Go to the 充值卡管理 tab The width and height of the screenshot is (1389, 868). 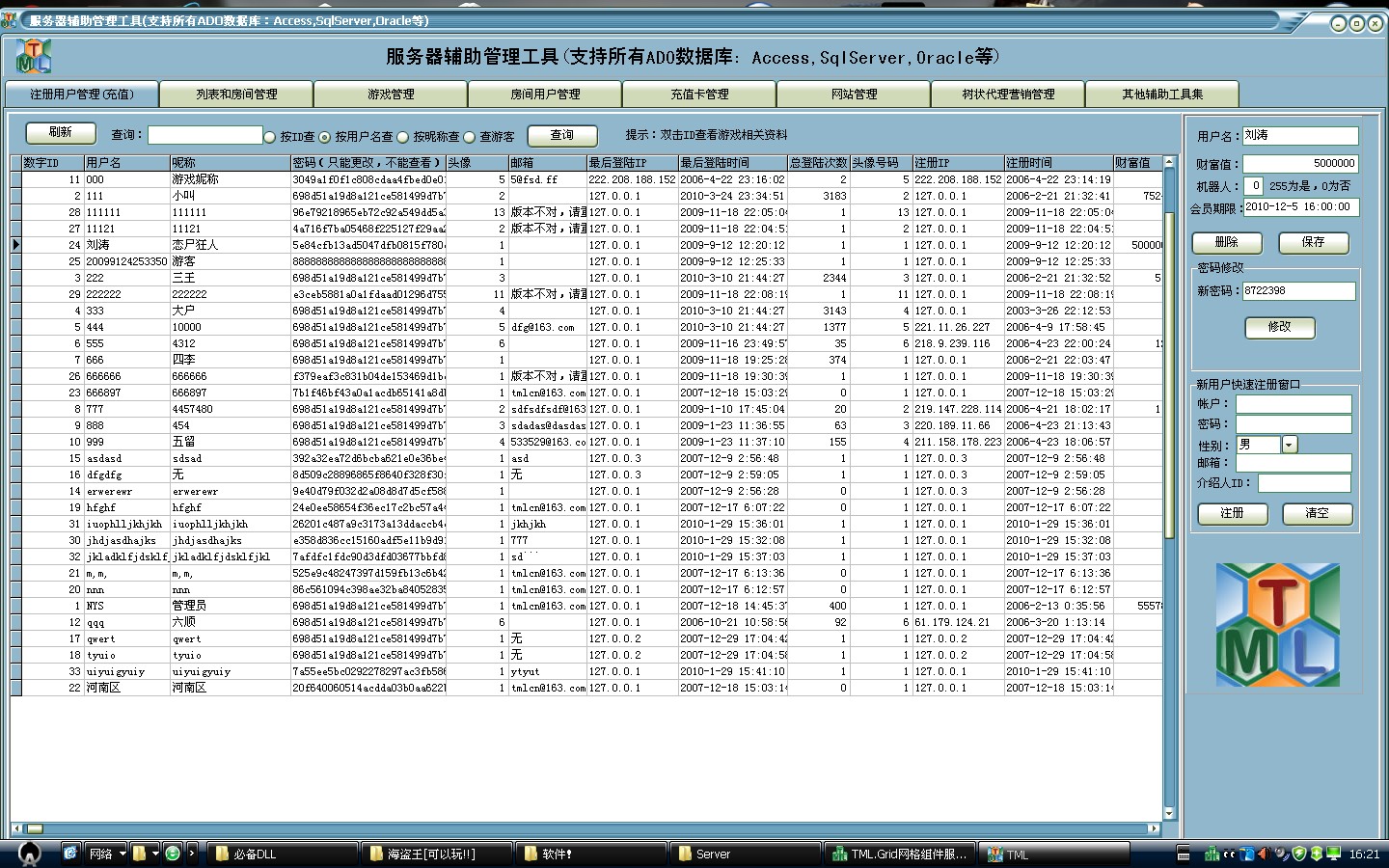coord(699,95)
